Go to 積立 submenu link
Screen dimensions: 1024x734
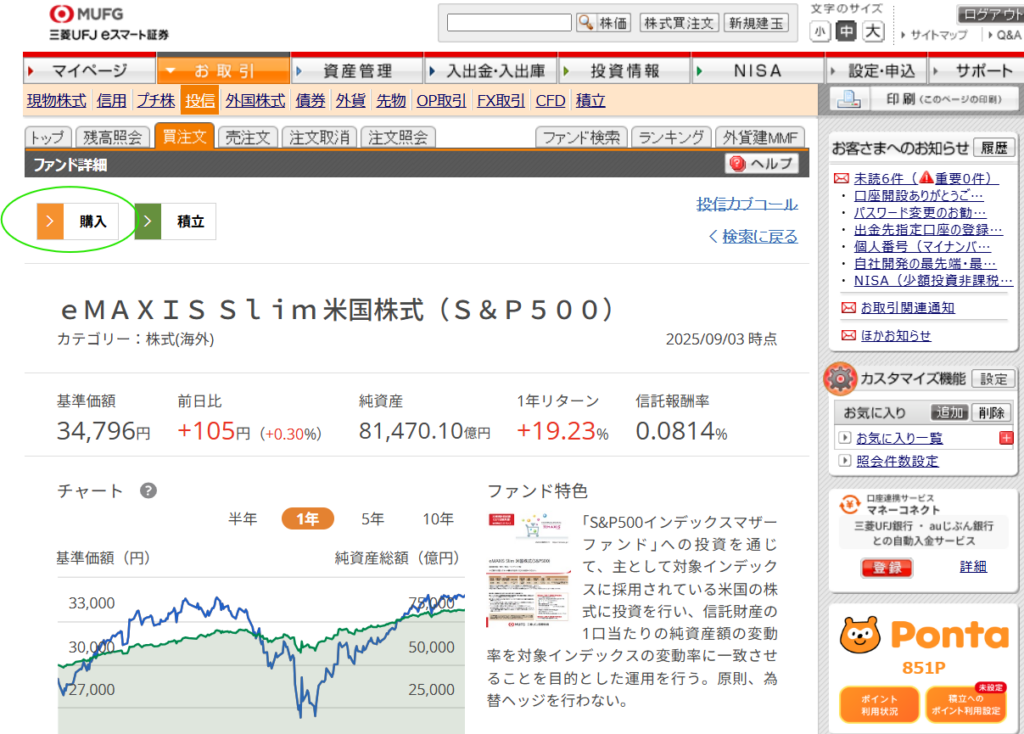tap(590, 101)
